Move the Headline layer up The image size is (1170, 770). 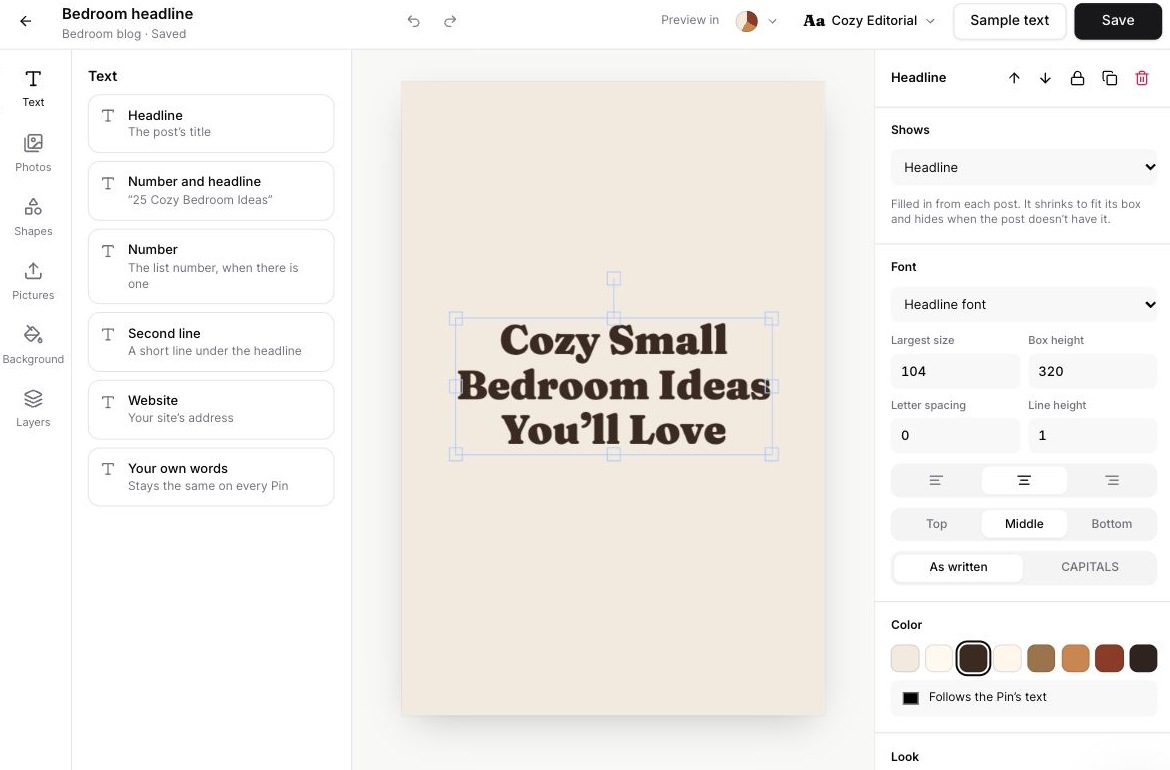click(x=1014, y=78)
